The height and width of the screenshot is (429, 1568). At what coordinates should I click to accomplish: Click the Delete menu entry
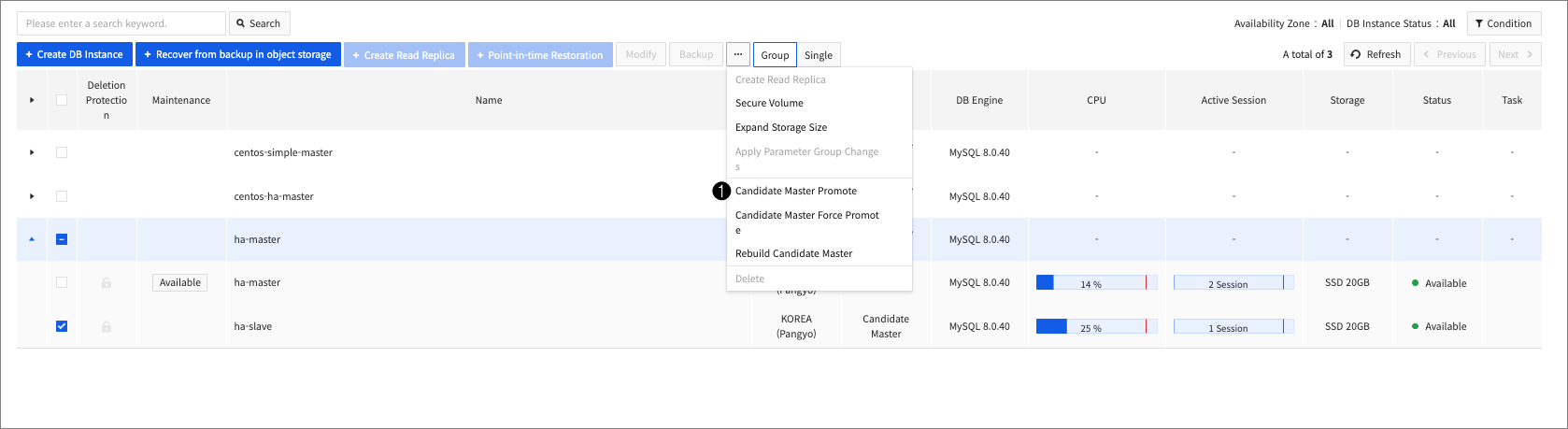tap(749, 279)
